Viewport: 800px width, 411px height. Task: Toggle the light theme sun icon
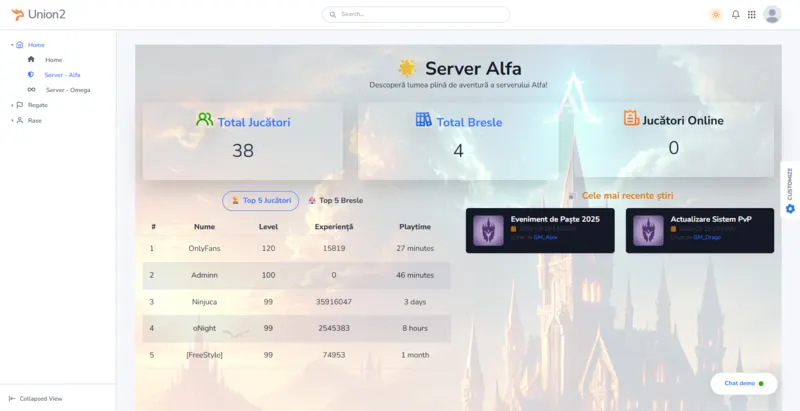click(716, 14)
